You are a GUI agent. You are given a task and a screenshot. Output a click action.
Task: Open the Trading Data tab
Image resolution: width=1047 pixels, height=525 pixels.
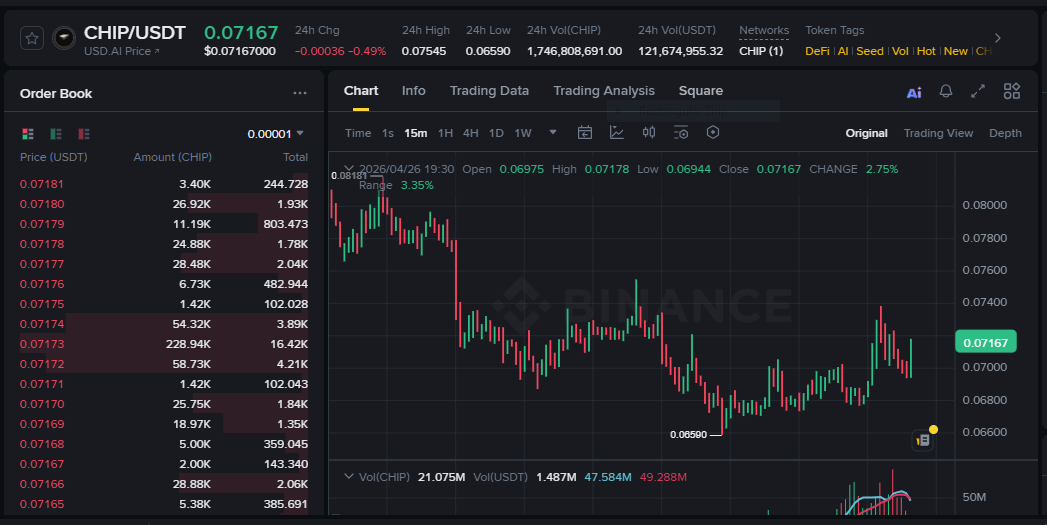[489, 91]
